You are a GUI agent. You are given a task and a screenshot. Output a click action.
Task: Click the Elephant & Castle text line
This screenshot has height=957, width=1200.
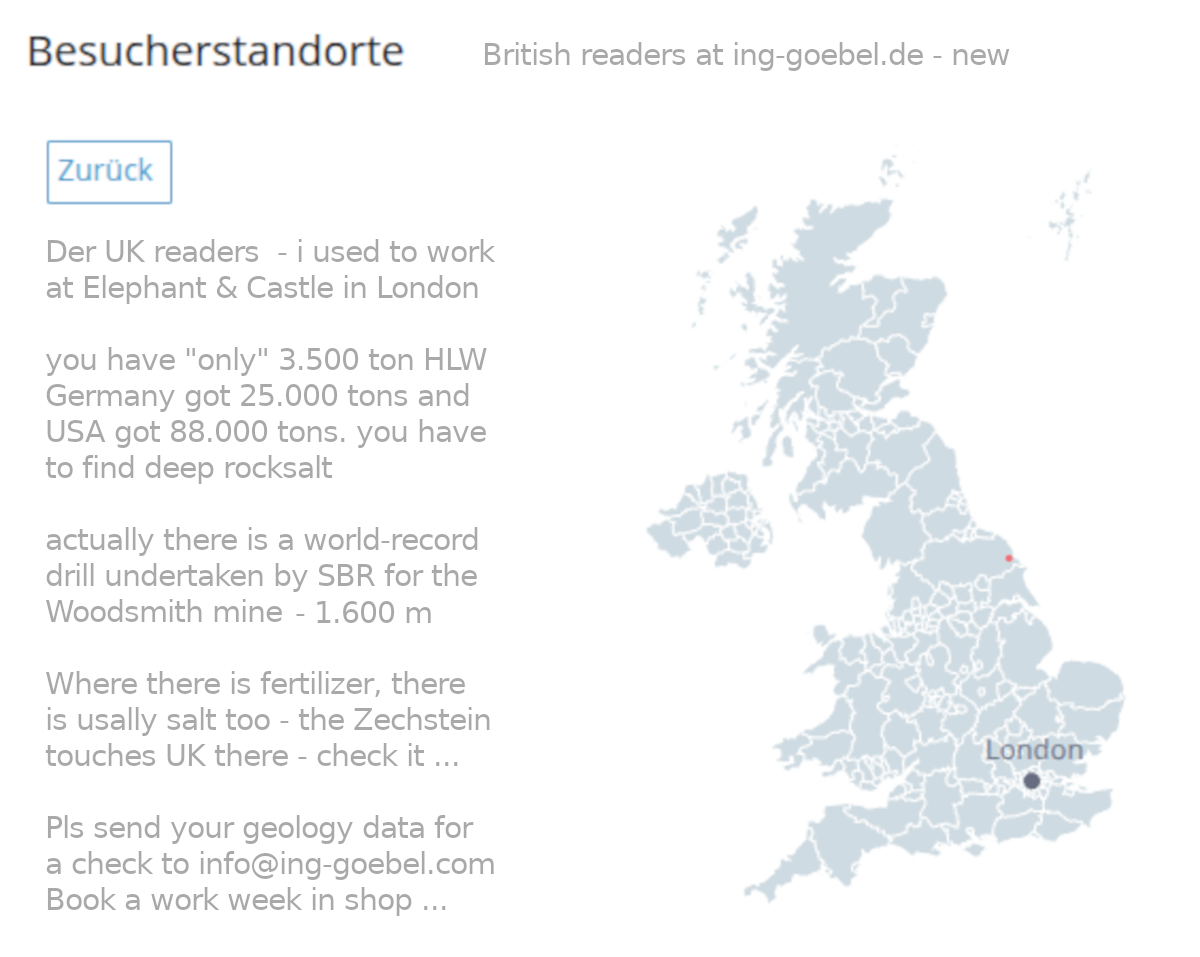point(262,288)
